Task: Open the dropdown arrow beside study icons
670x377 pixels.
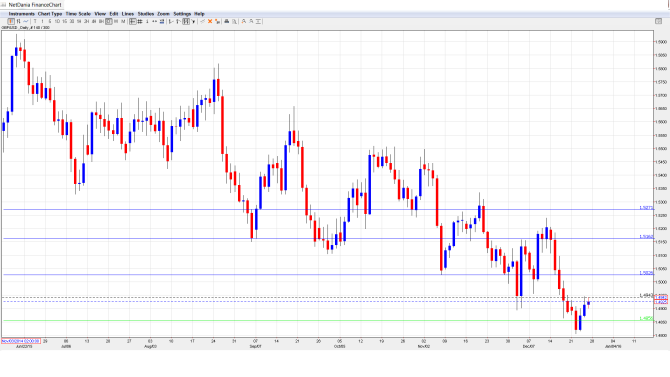Action: (x=194, y=21)
